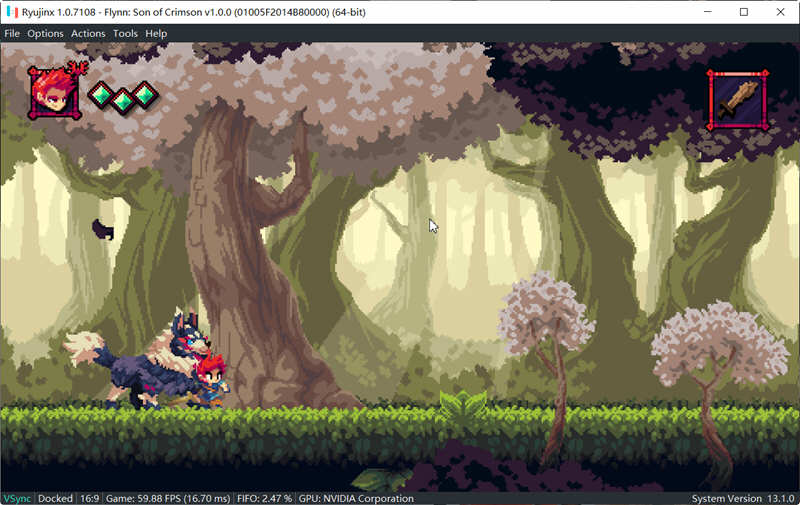The height and width of the screenshot is (505, 800).
Task: Click the third green health gem
Action: tap(145, 94)
